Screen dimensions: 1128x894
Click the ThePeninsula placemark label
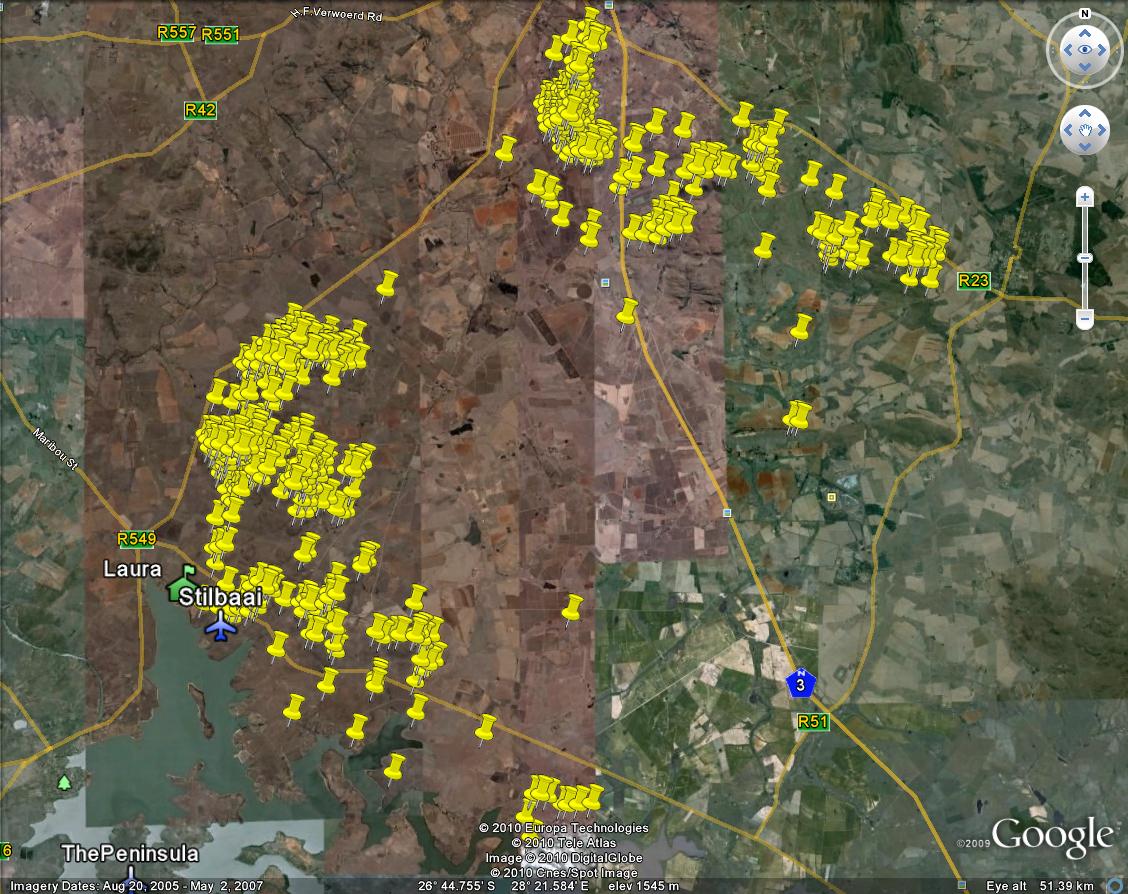130,855
